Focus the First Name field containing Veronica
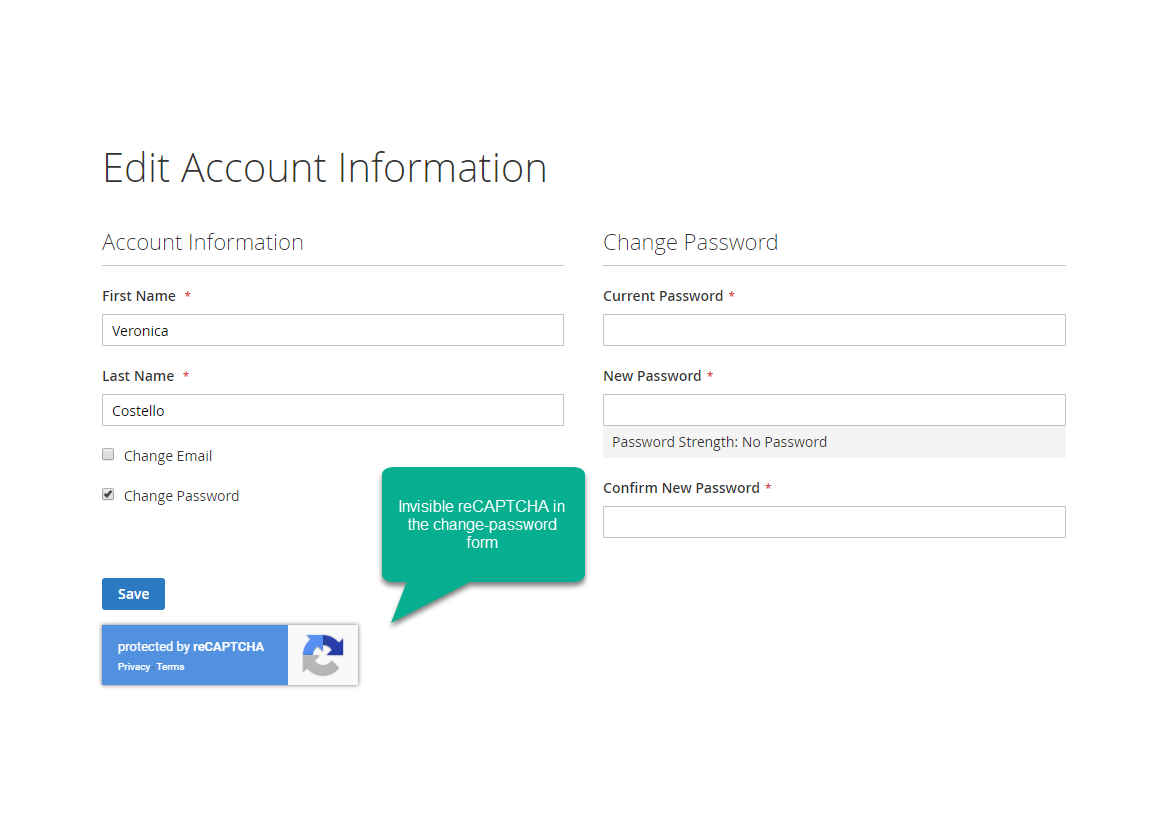This screenshot has height=830, width=1170. (x=332, y=331)
